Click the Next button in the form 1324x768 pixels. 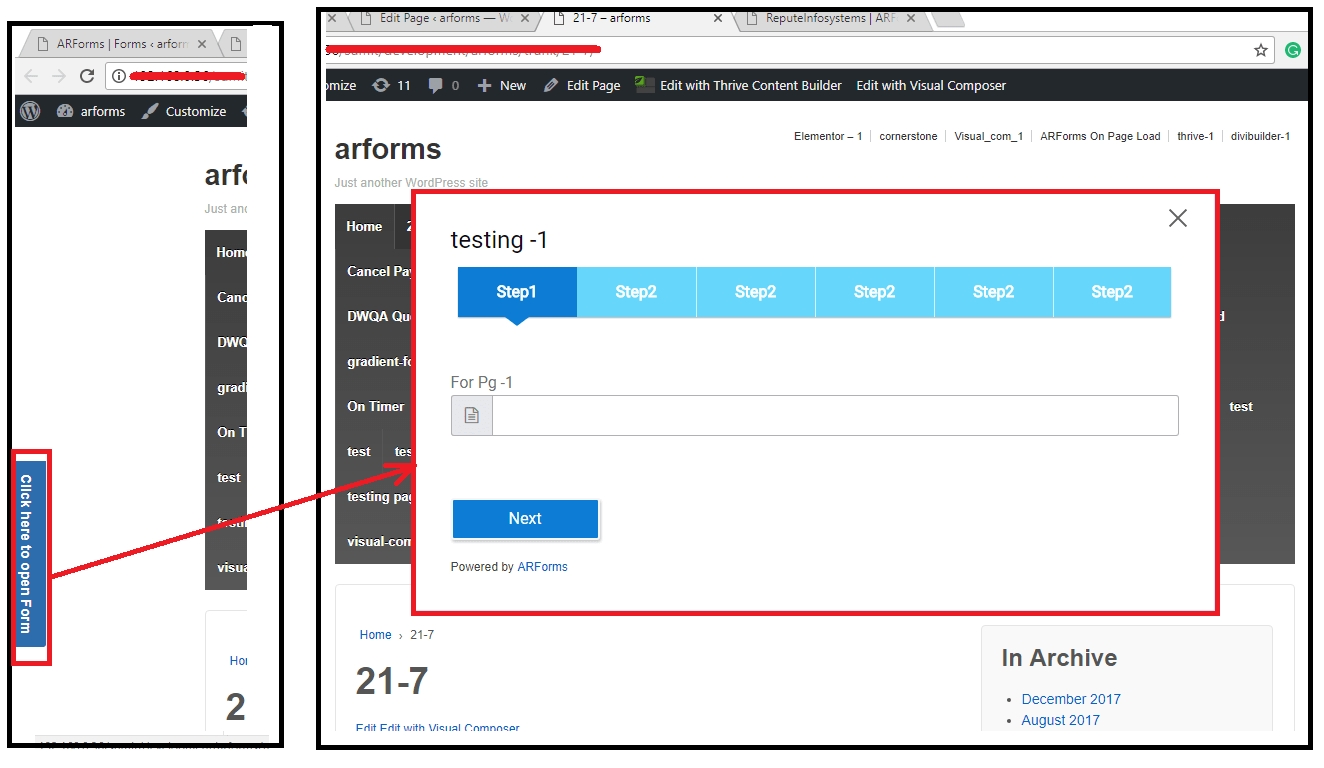coord(525,519)
